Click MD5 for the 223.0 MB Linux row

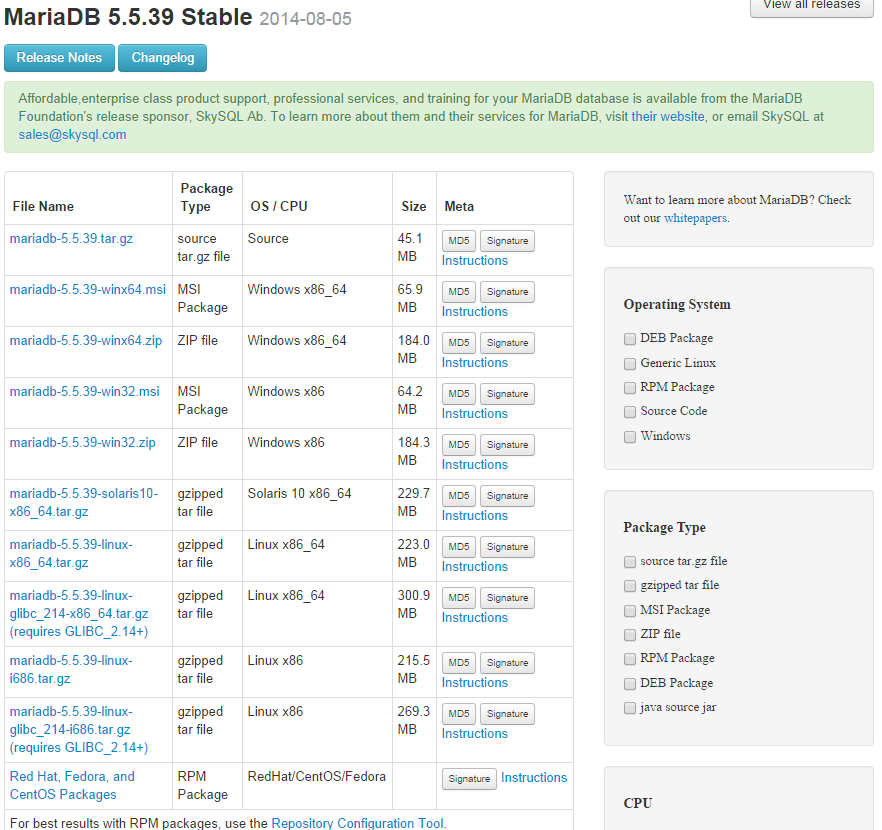click(459, 547)
